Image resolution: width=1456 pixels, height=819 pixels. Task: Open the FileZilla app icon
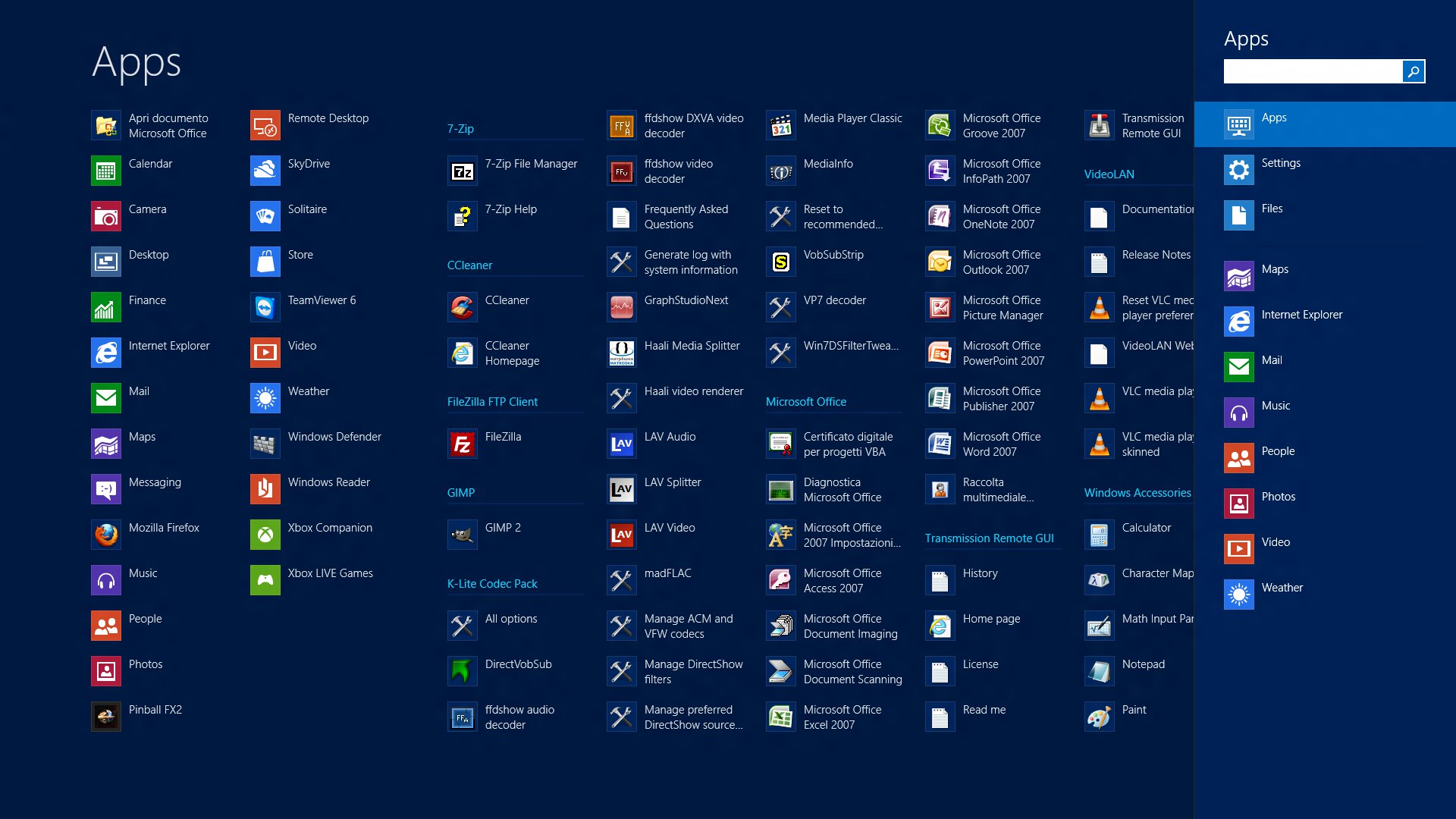(x=463, y=444)
